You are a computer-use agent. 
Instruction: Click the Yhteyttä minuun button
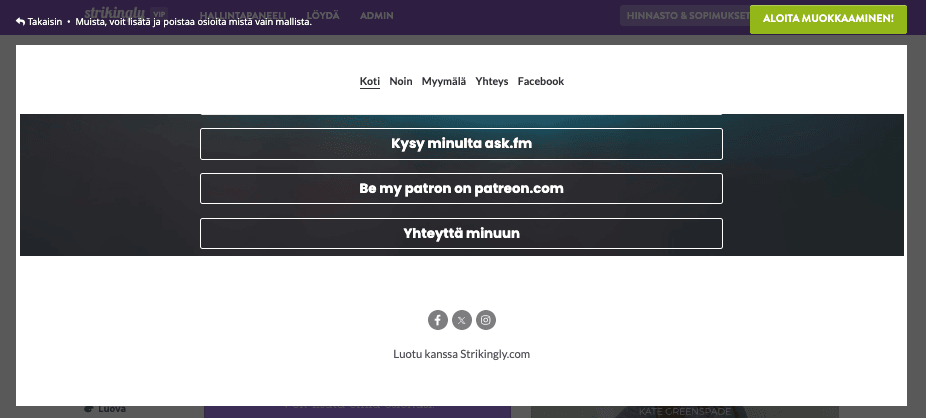coord(461,233)
